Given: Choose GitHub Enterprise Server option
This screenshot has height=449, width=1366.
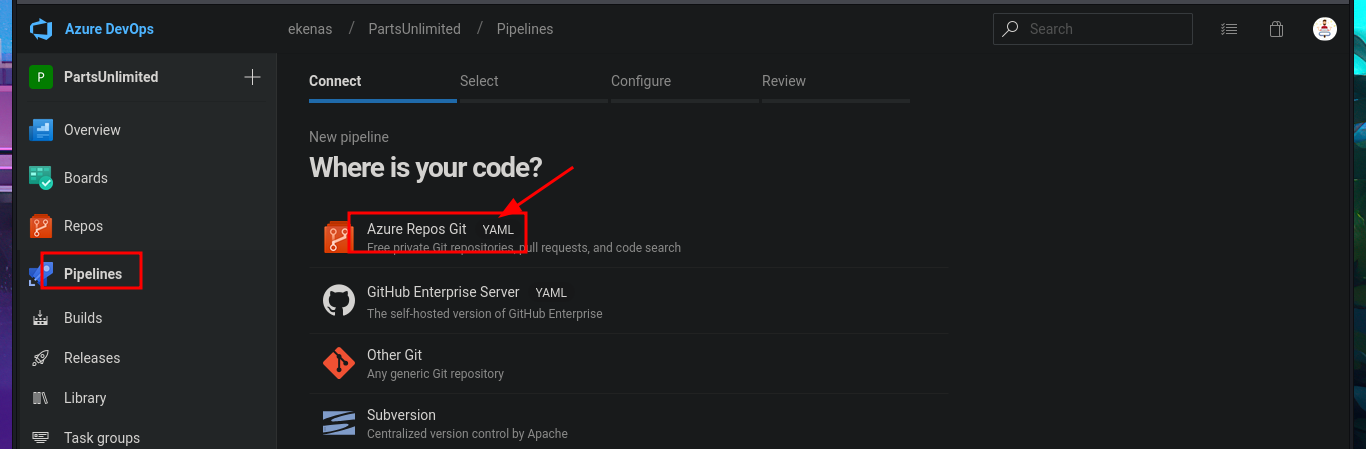Looking at the screenshot, I should click(443, 293).
